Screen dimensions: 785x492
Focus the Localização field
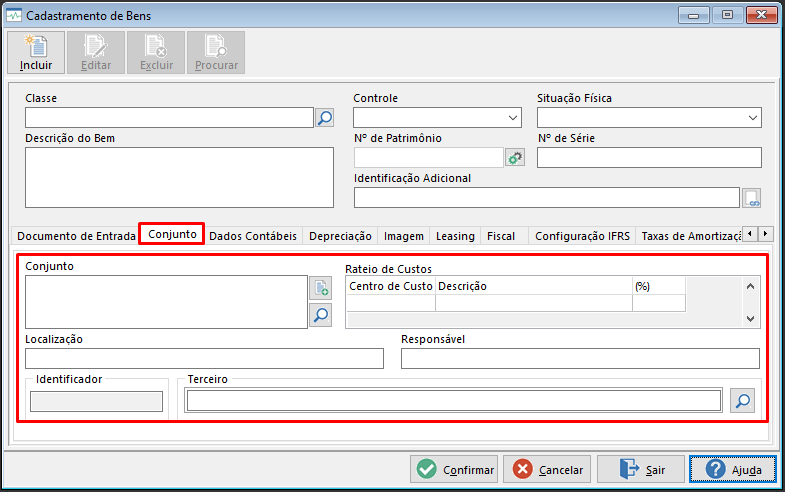pos(204,358)
